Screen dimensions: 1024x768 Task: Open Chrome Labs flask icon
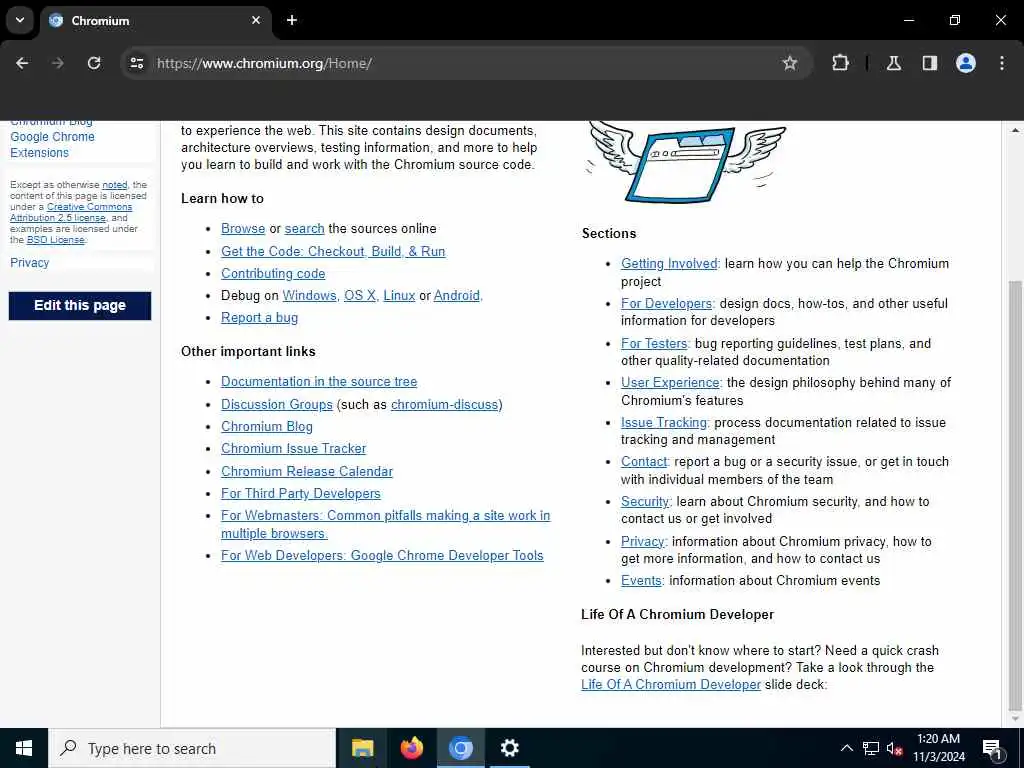[x=893, y=63]
